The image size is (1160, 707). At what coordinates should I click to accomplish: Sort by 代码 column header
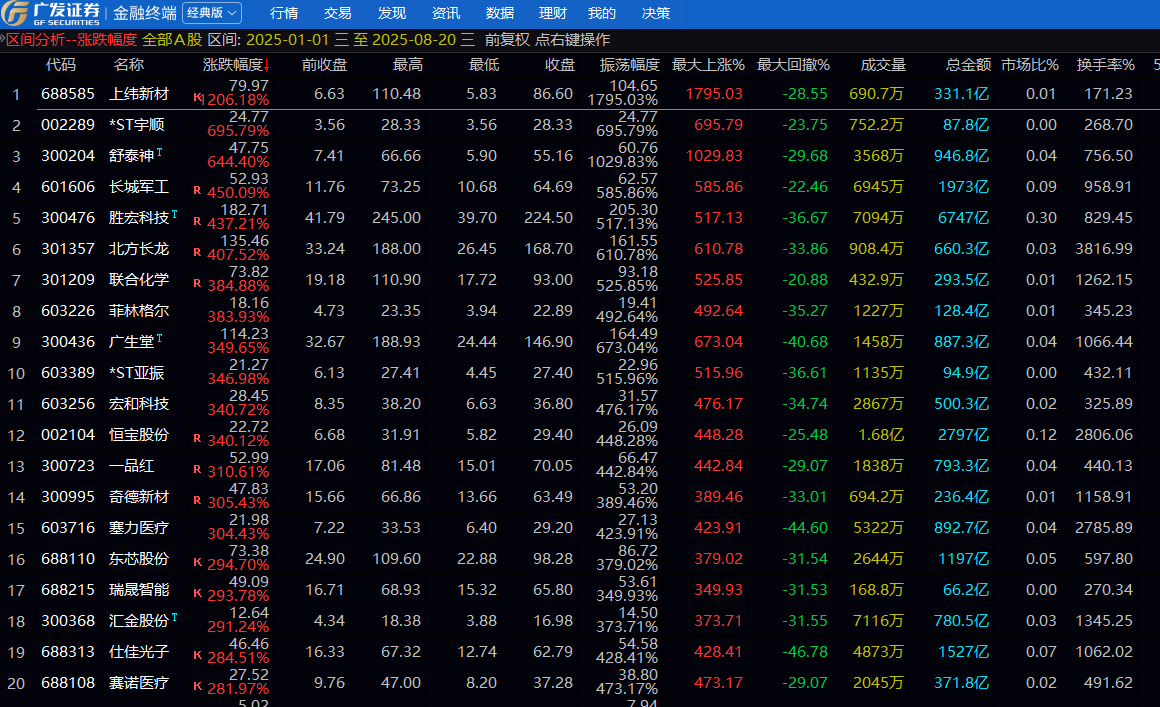(61, 65)
